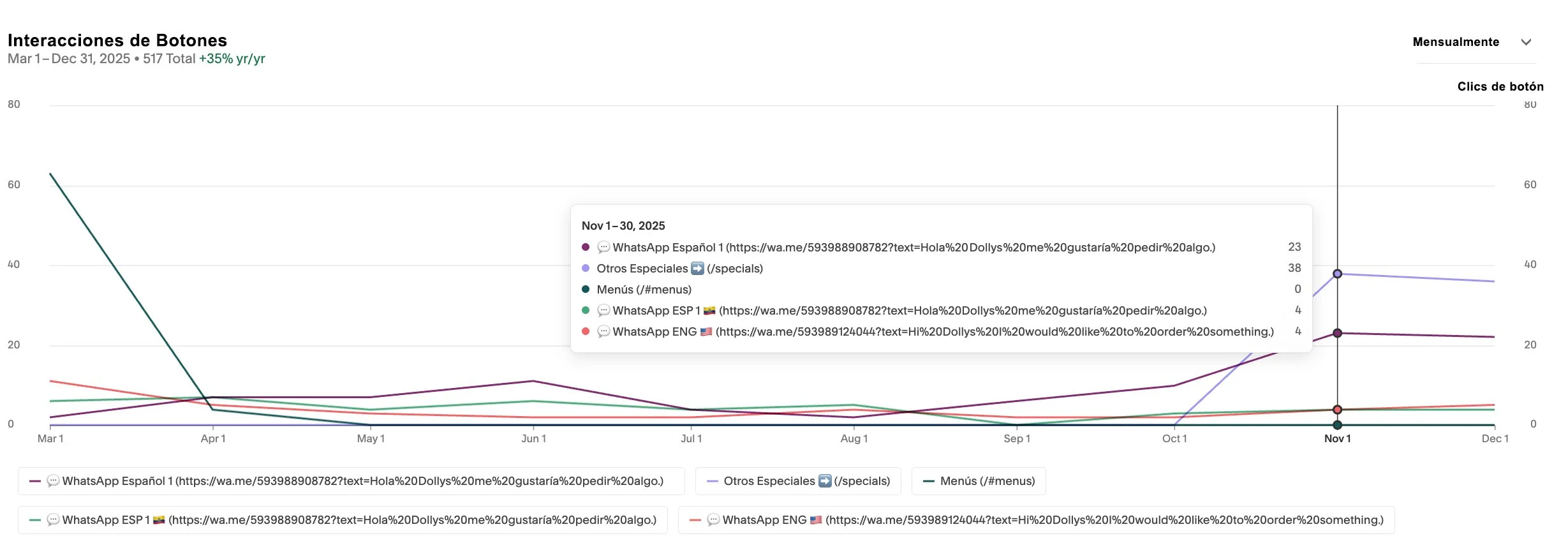Toggle WhatsApp ESP 1 legend series
This screenshot has width=1568, height=559.
tap(343, 520)
